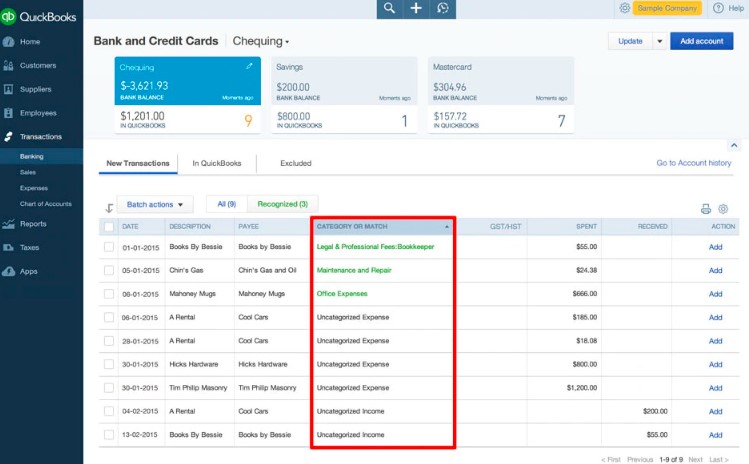Click Legal & Professional Fees:Bookkeeper category
The width and height of the screenshot is (749, 464).
[x=375, y=247]
